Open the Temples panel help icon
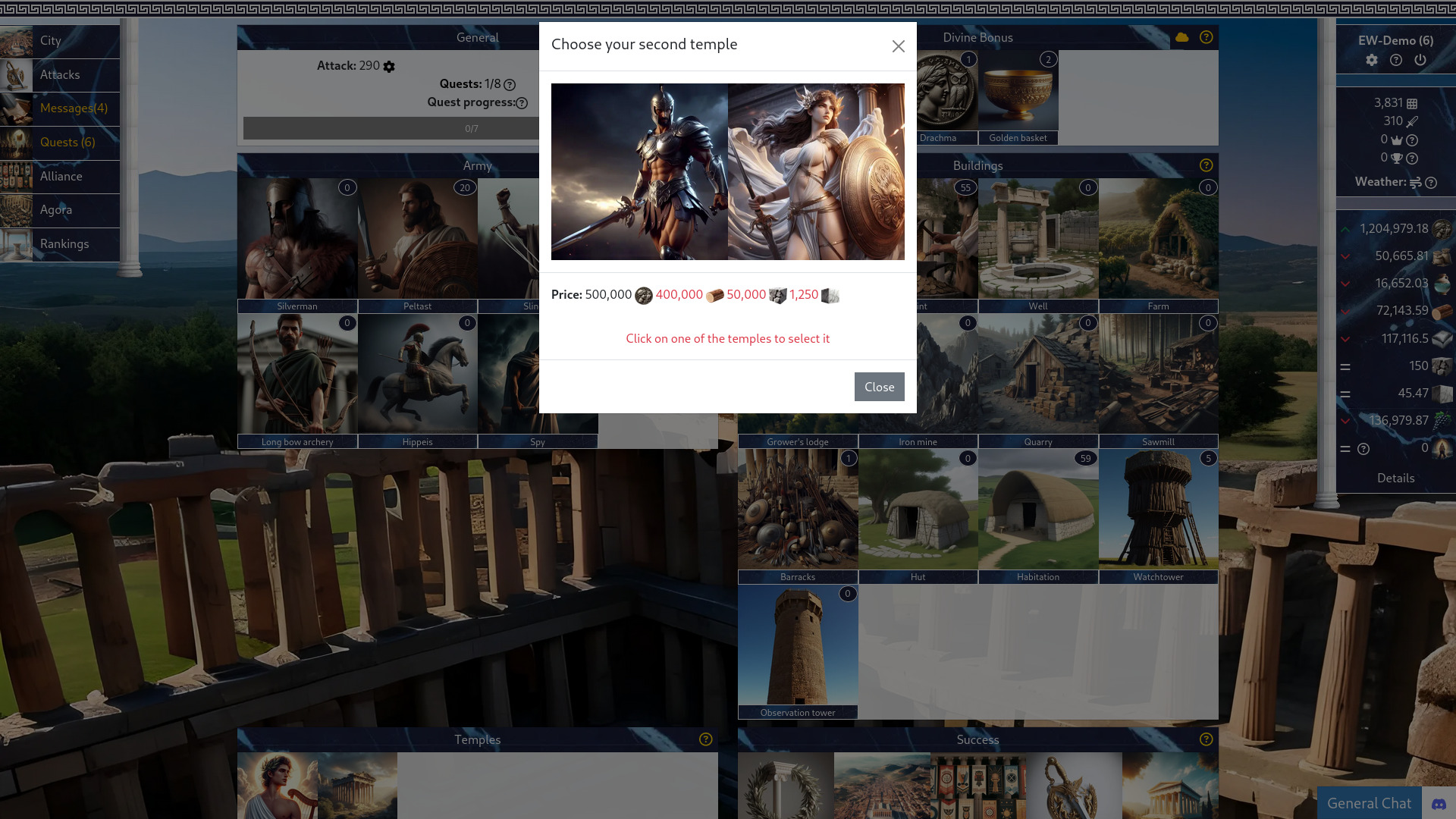The width and height of the screenshot is (1456, 819). (706, 739)
